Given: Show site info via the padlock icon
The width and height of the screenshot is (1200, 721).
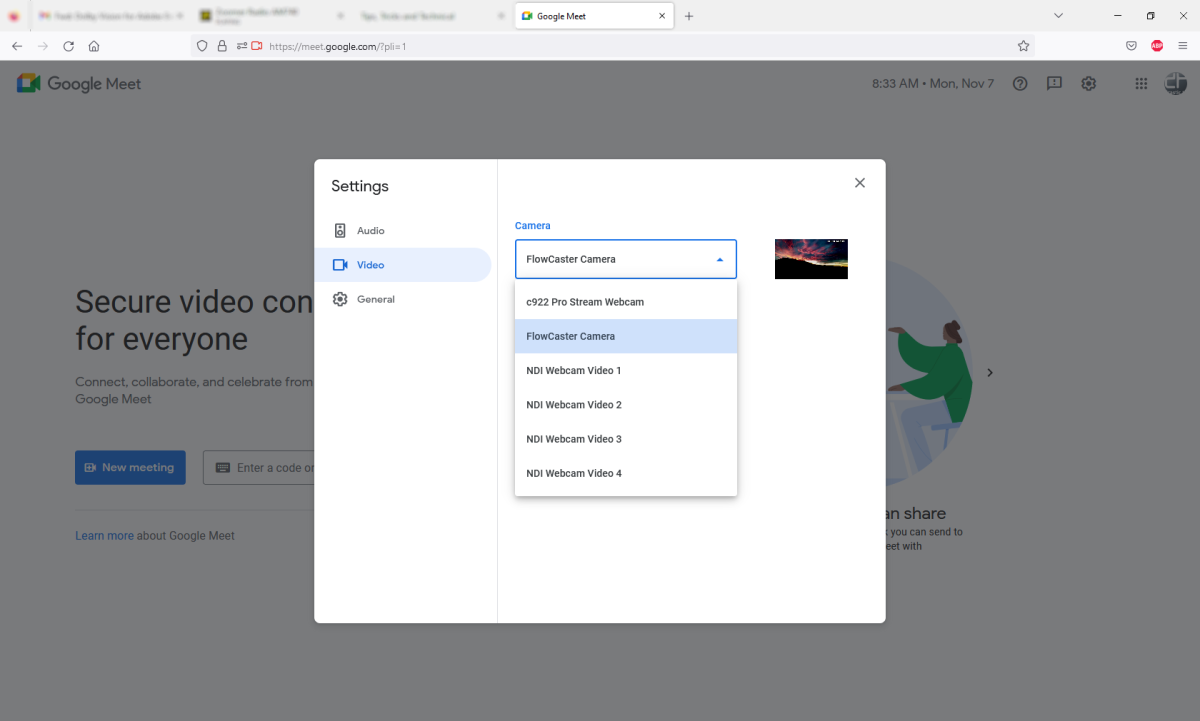Looking at the screenshot, I should [x=222, y=46].
